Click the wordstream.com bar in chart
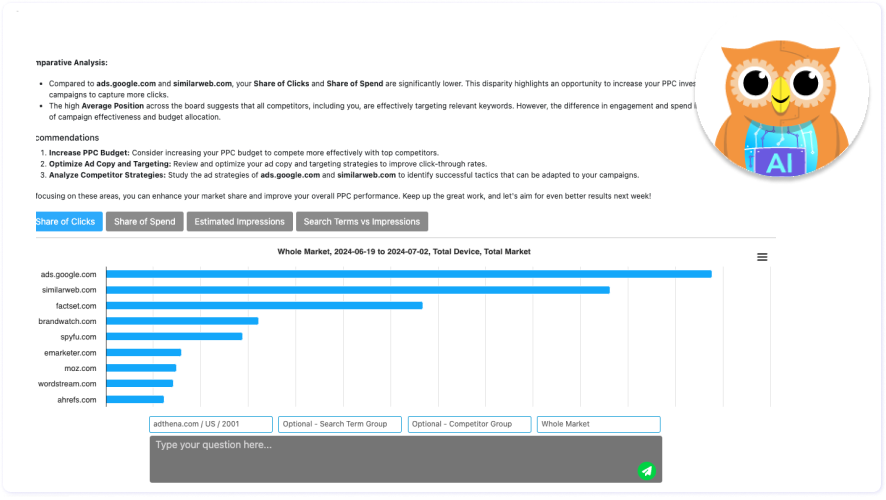The height and width of the screenshot is (500, 886). tap(140, 384)
